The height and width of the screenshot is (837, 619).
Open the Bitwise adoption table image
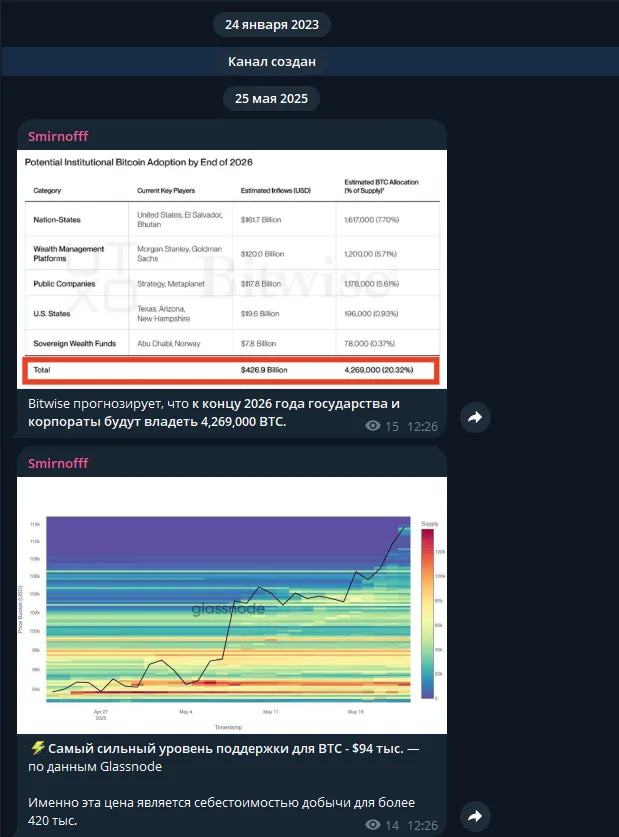[x=232, y=269]
